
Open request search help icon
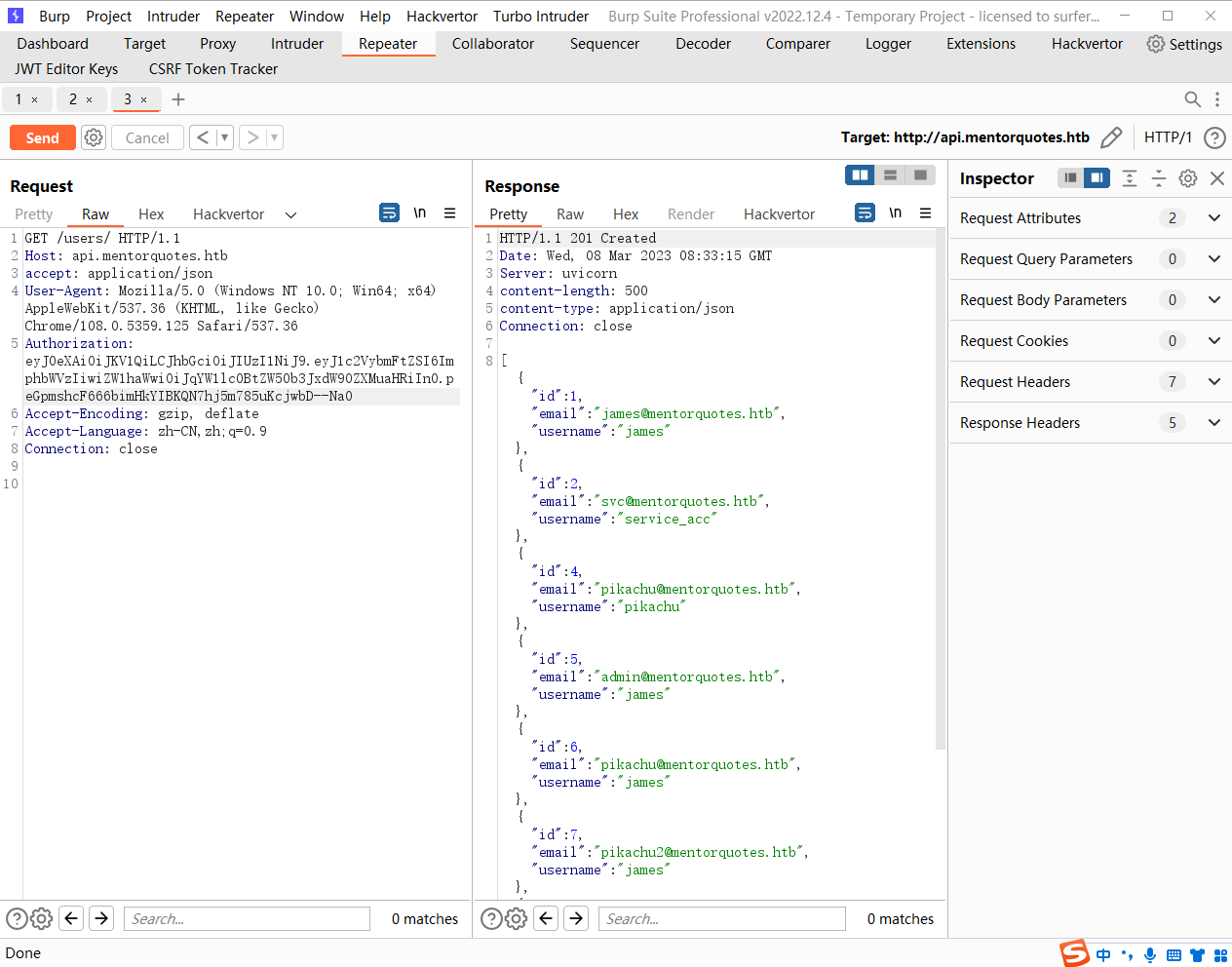(x=17, y=918)
